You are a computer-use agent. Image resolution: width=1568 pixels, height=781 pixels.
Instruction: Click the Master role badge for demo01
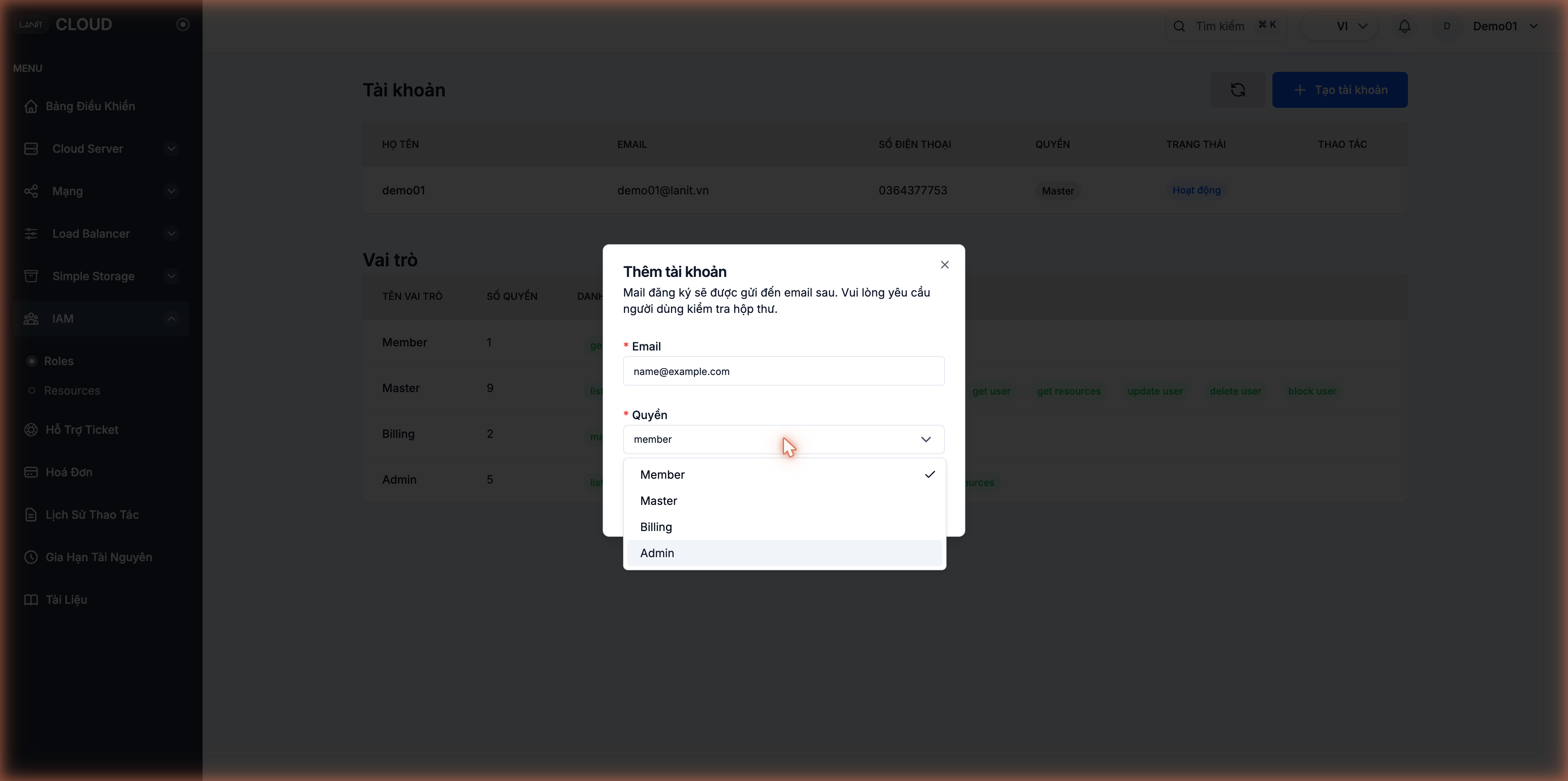tap(1057, 190)
